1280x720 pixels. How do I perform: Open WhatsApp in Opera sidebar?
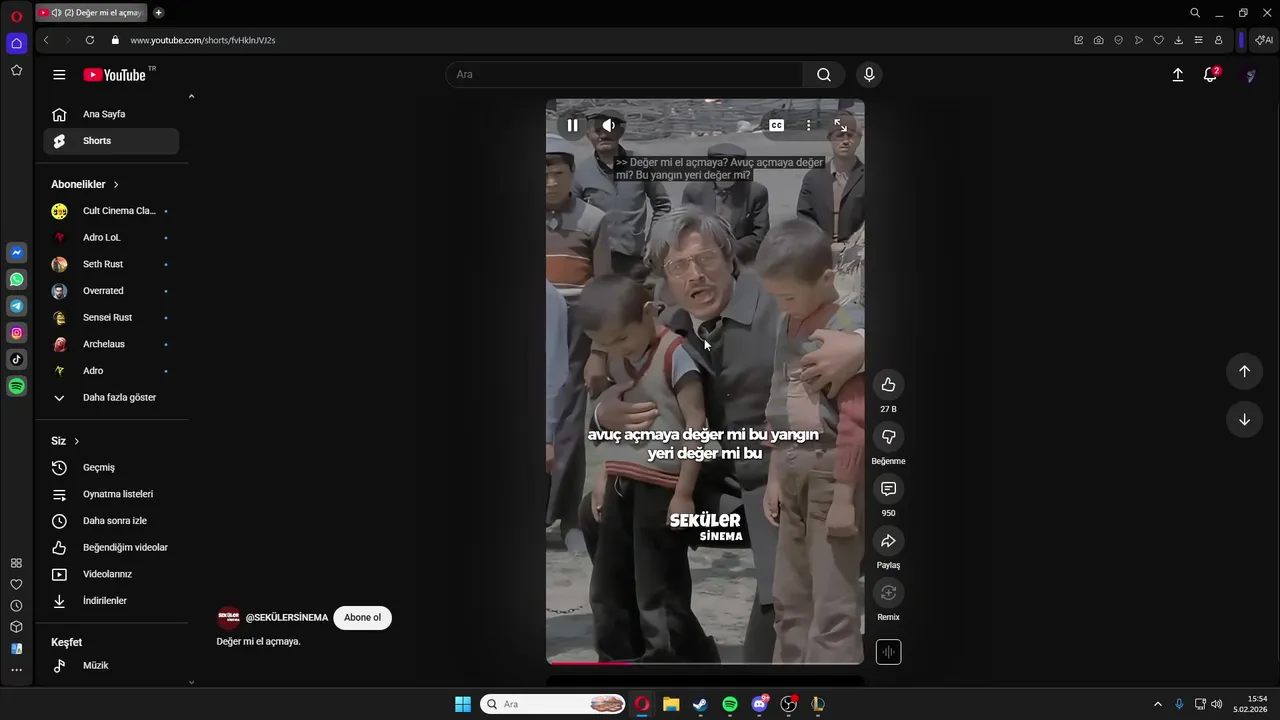pos(17,280)
